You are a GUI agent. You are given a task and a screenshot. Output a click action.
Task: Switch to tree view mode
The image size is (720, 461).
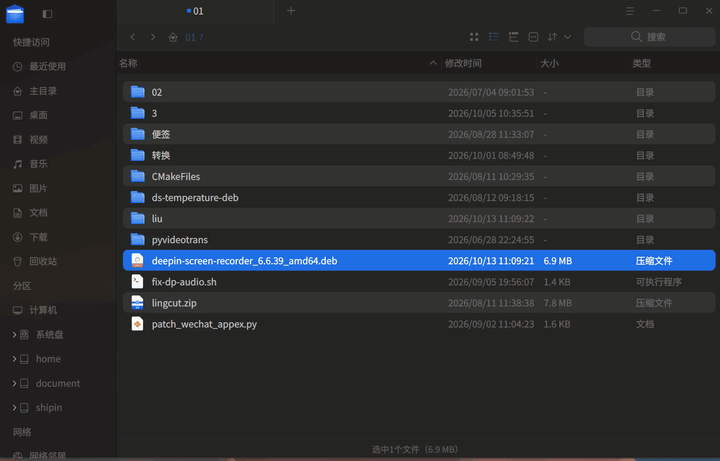click(513, 37)
